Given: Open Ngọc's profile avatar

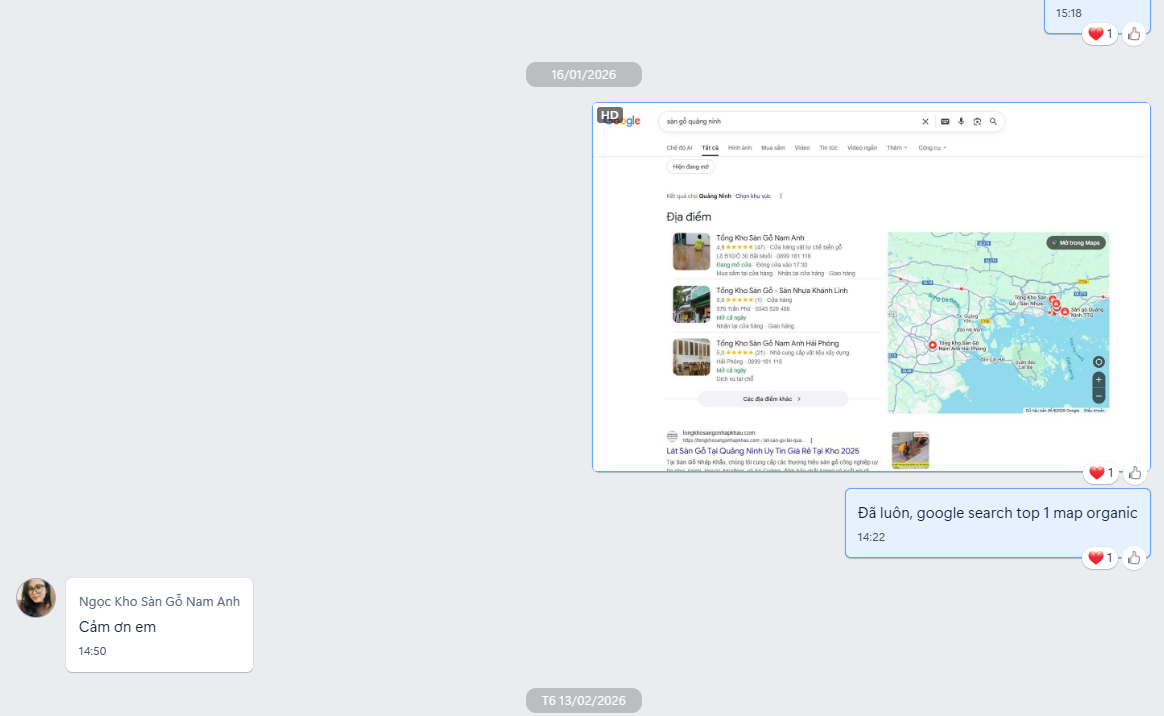Looking at the screenshot, I should pos(36,598).
